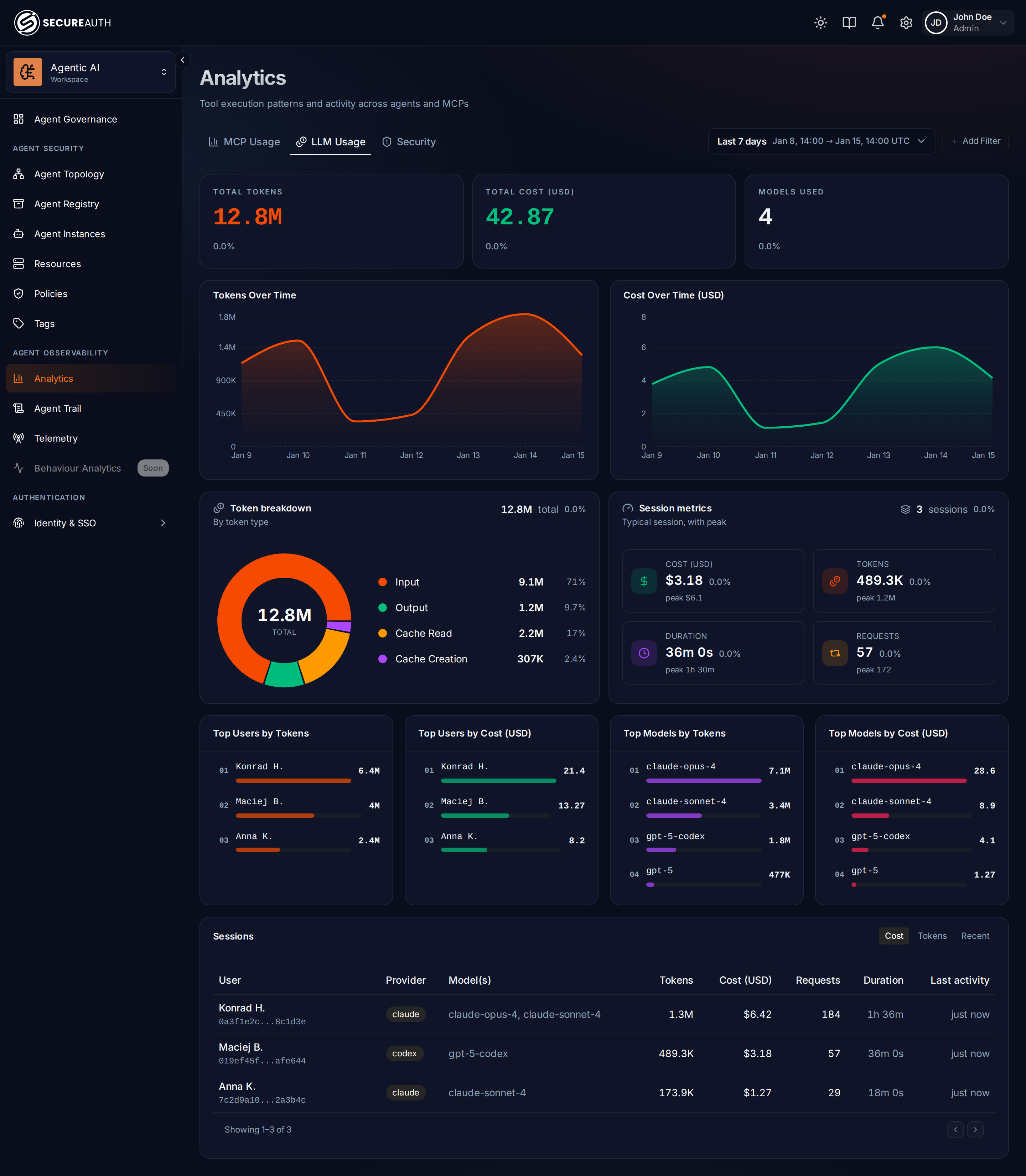This screenshot has height=1176, width=1026.
Task: Click the Cost dollar sign icon
Action: pos(644,582)
